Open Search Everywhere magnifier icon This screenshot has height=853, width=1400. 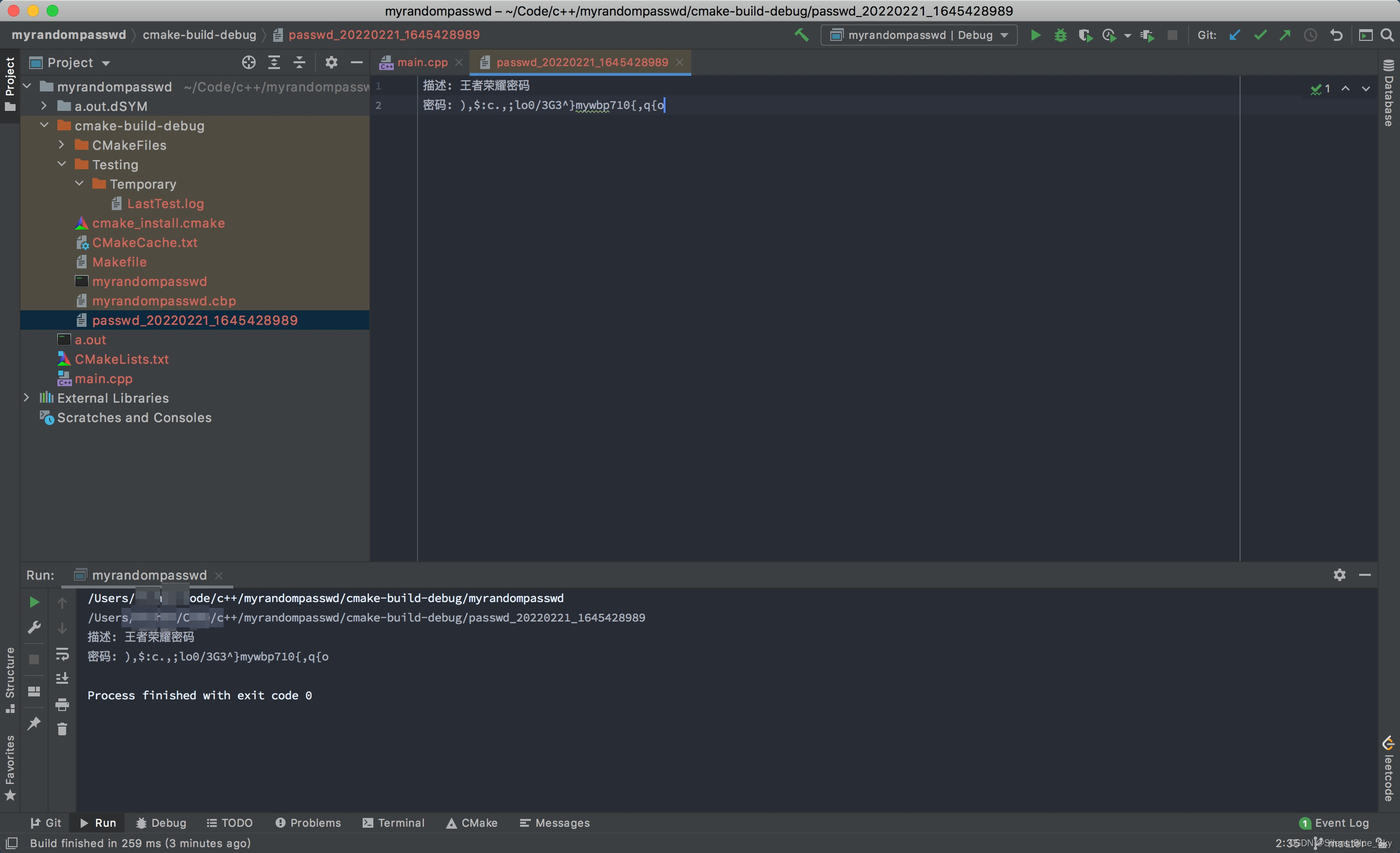[1387, 35]
